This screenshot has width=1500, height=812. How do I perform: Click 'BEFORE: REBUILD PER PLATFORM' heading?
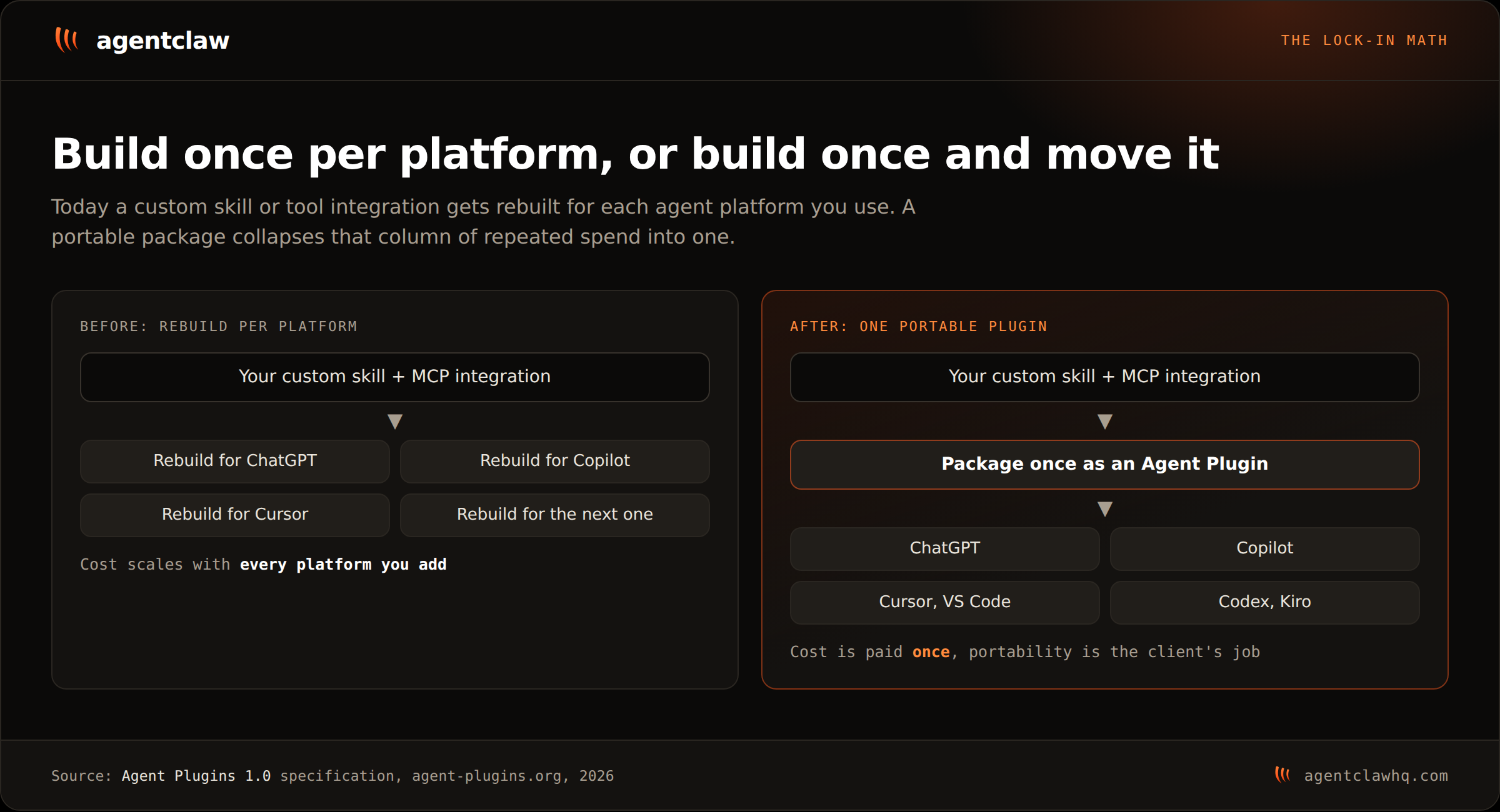[219, 326]
